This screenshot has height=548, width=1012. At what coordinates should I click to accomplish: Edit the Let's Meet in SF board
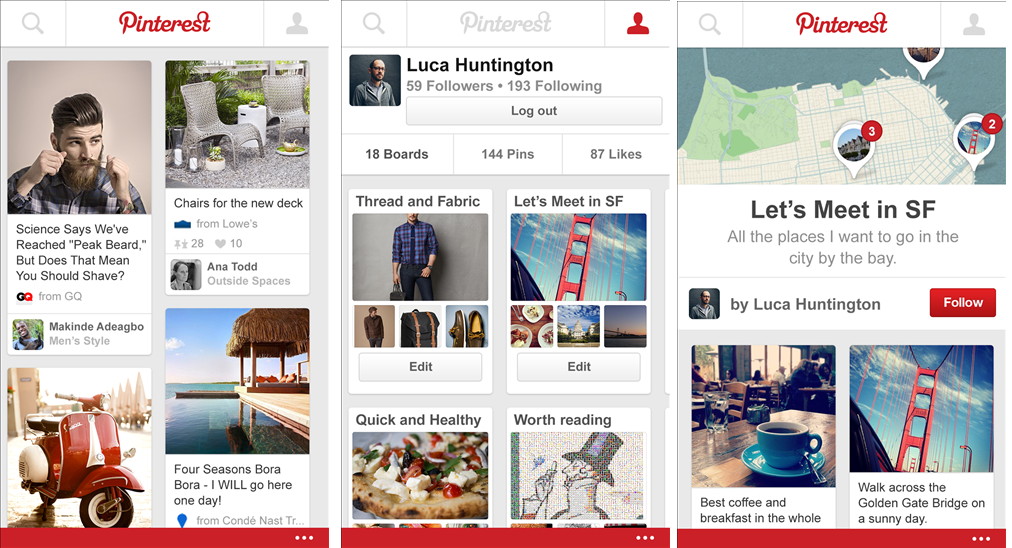(579, 367)
